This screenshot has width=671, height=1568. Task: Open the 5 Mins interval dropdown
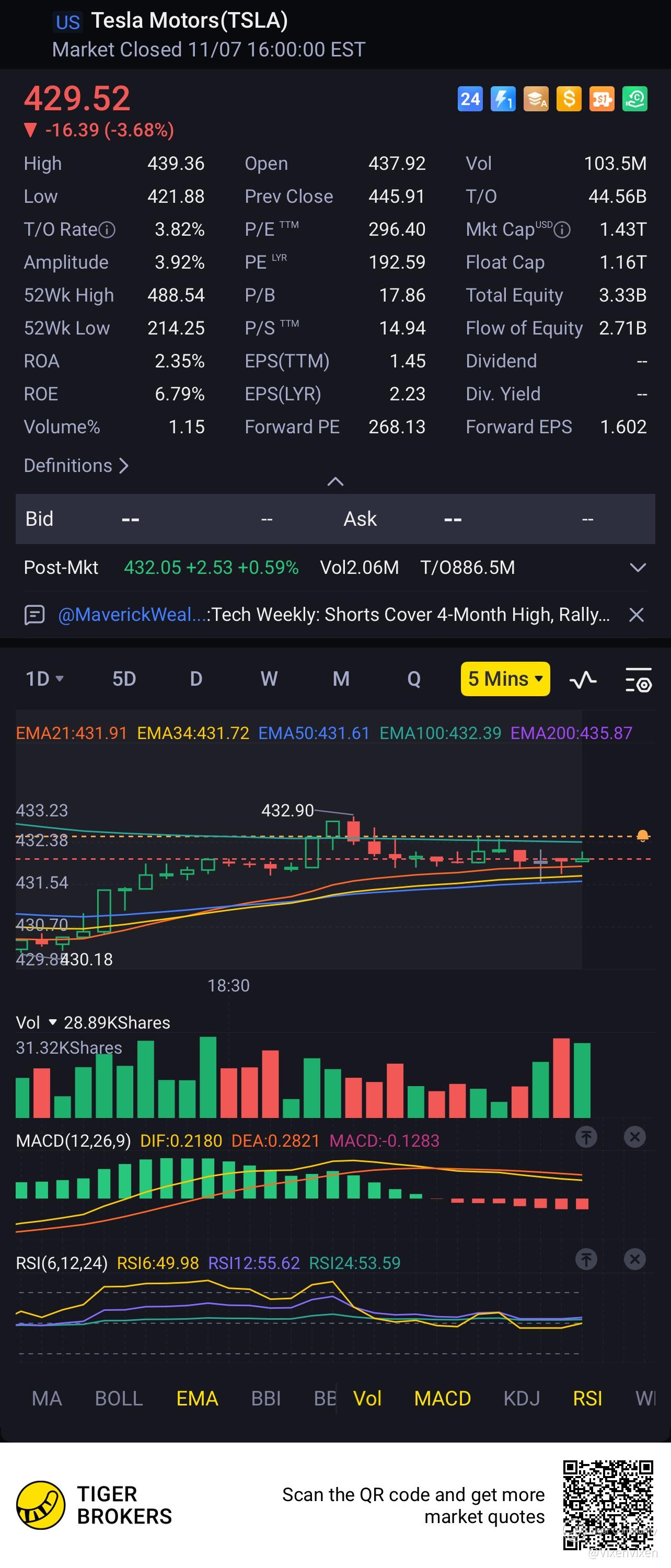tap(505, 679)
